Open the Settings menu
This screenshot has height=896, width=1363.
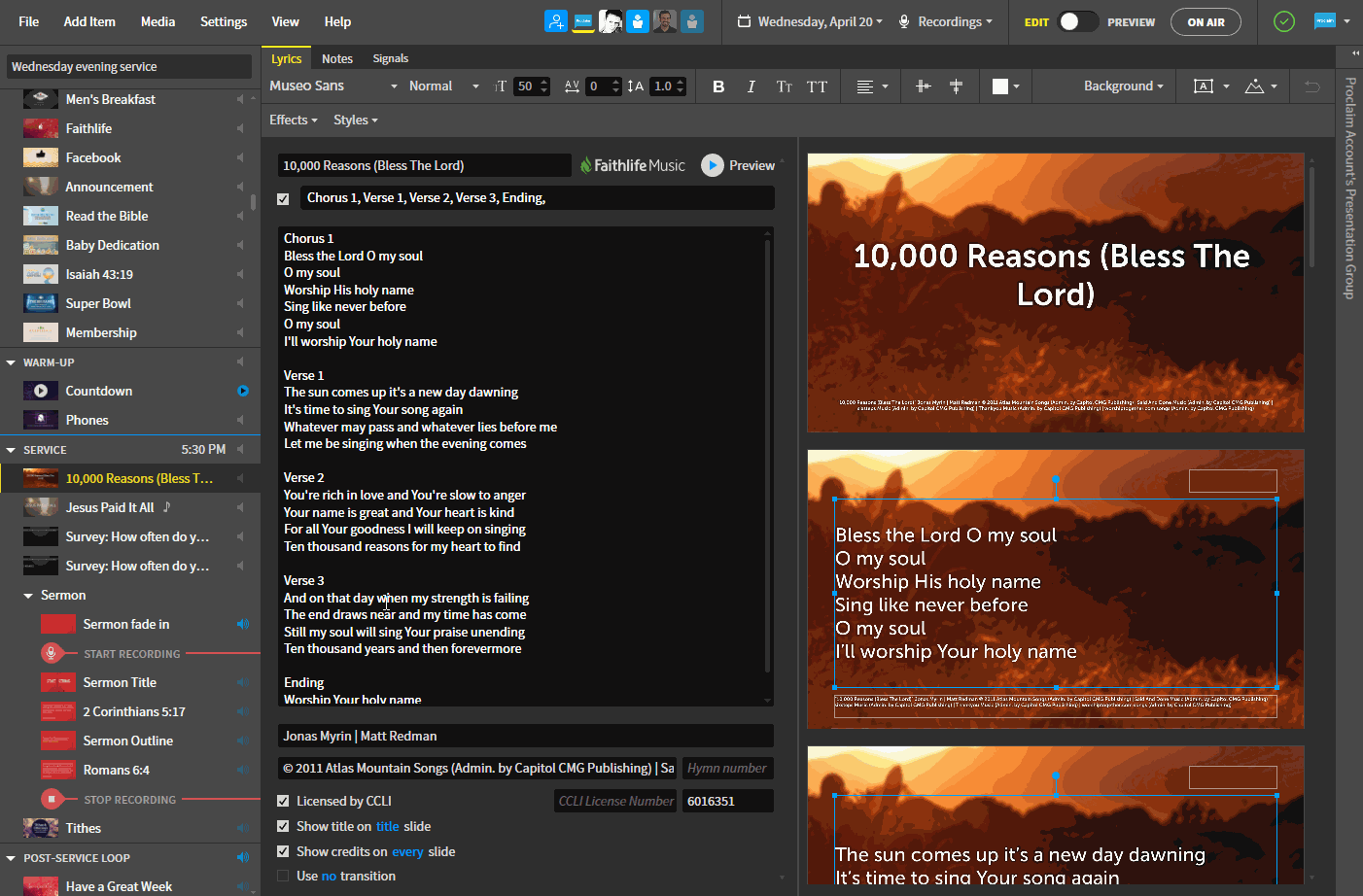(224, 21)
